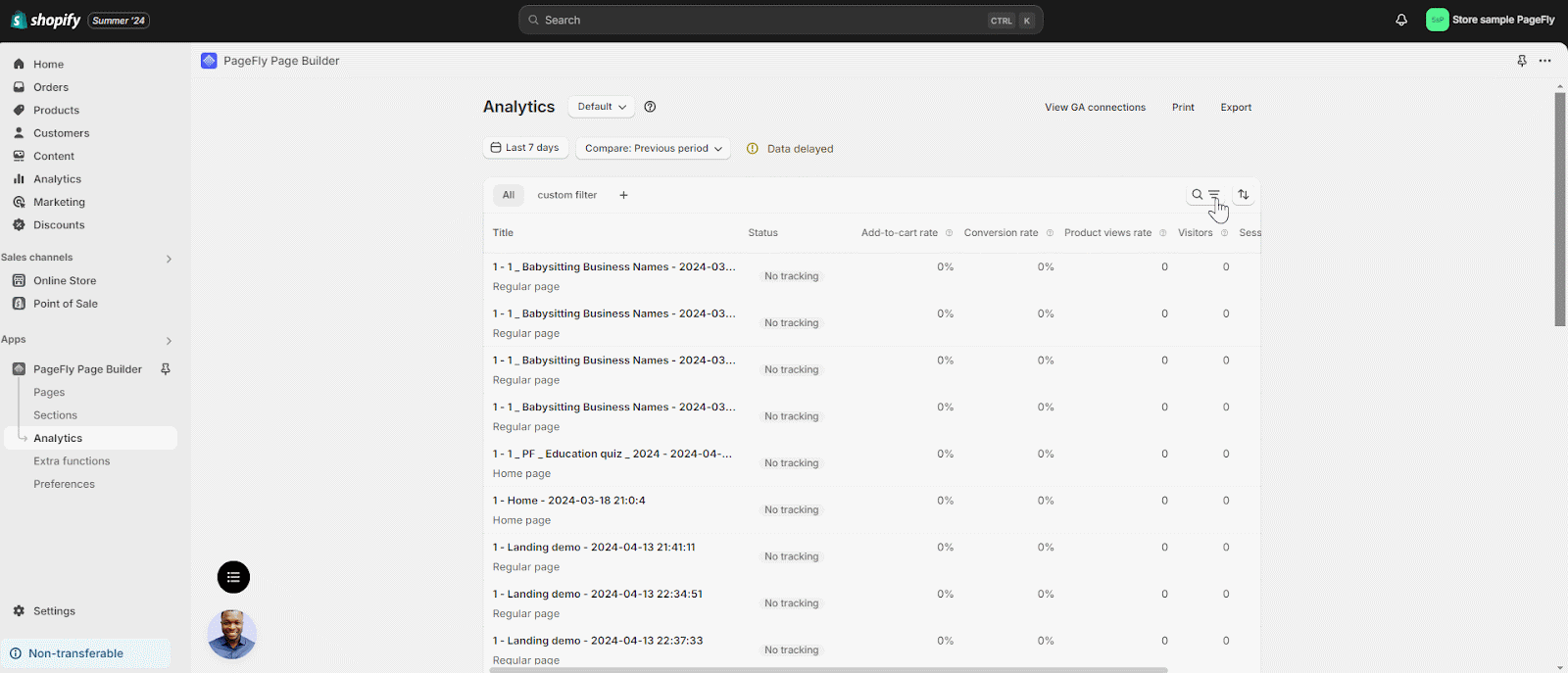Click the Export button
1568x673 pixels.
click(x=1236, y=108)
